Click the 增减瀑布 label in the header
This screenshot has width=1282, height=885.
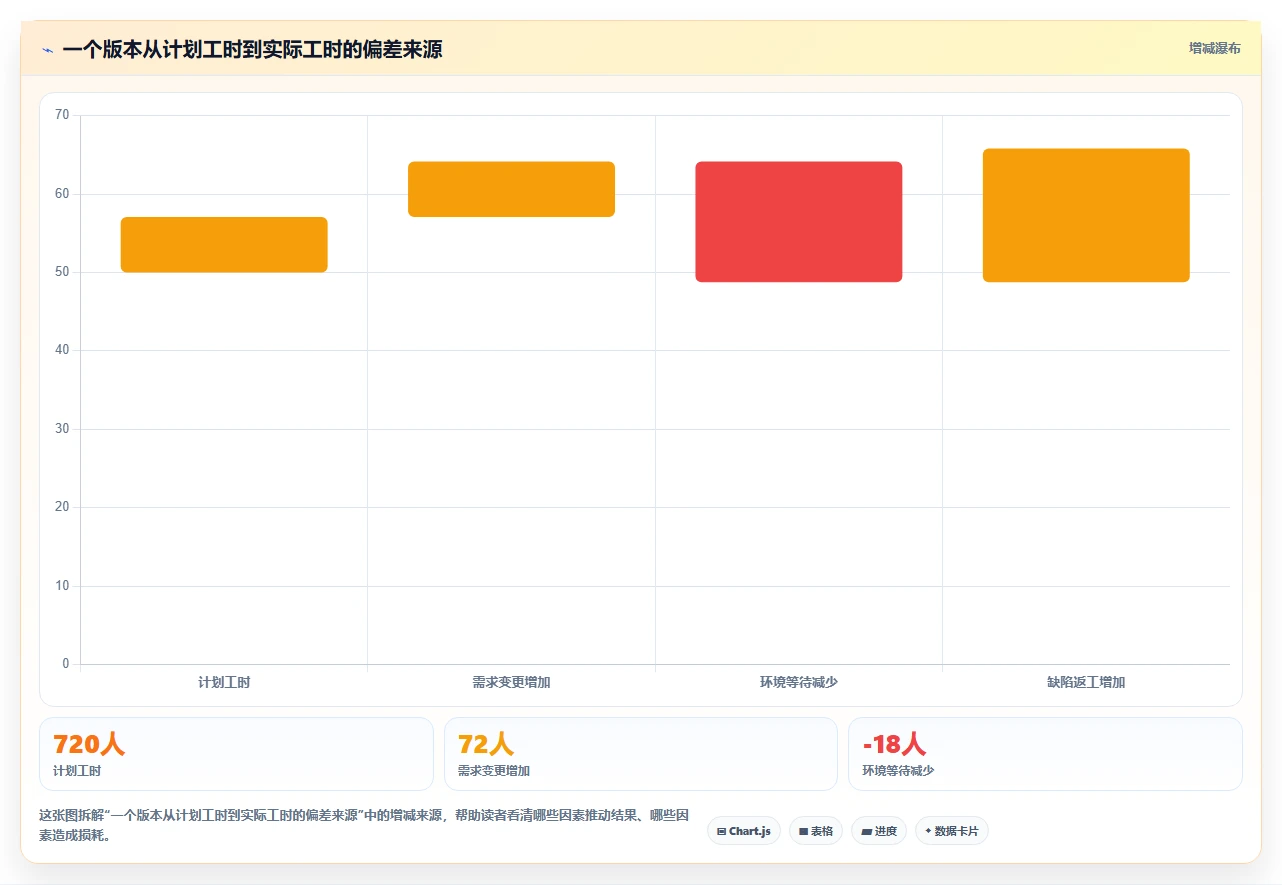coord(1215,48)
